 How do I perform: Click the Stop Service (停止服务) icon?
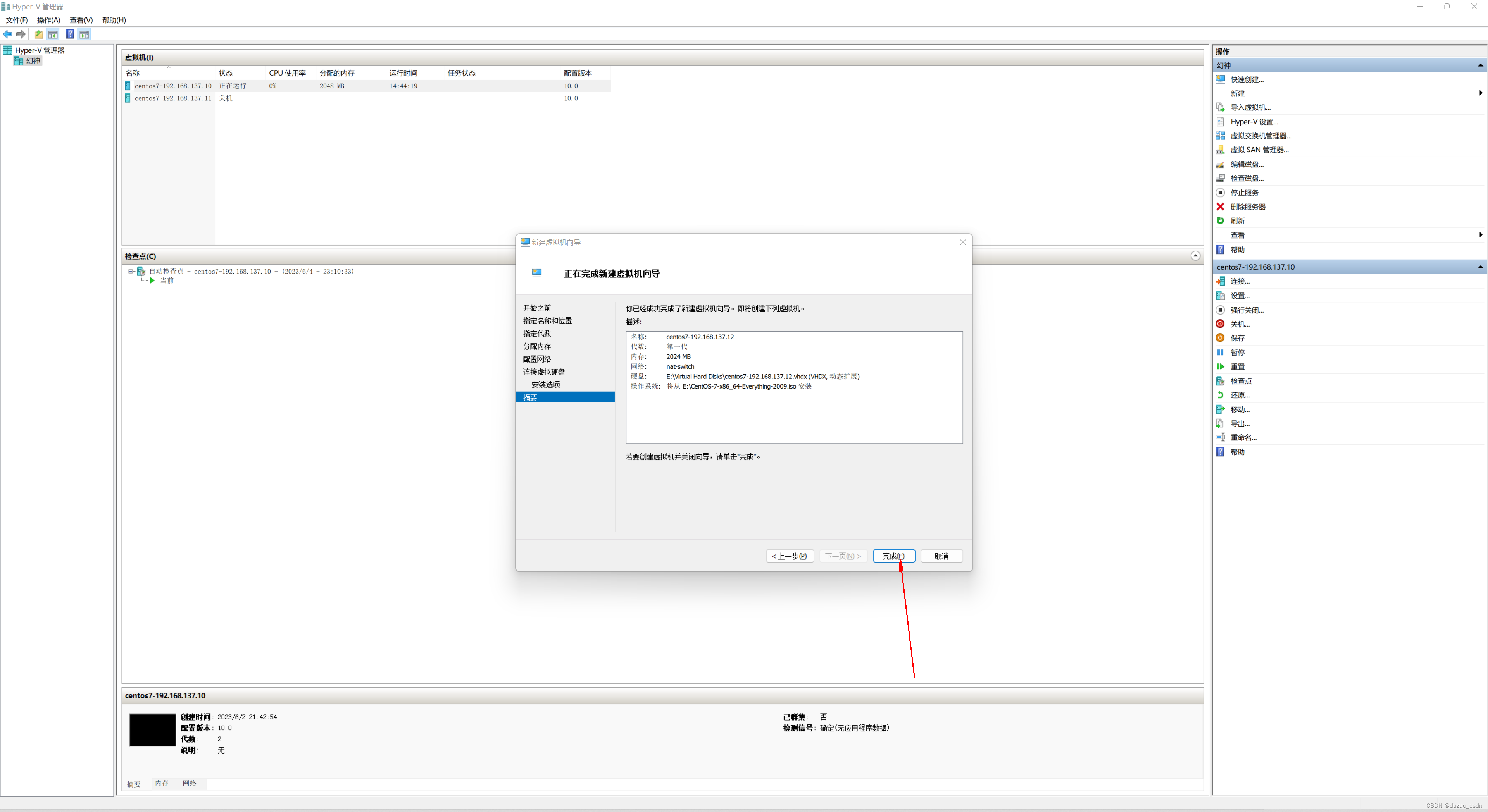(x=1220, y=192)
